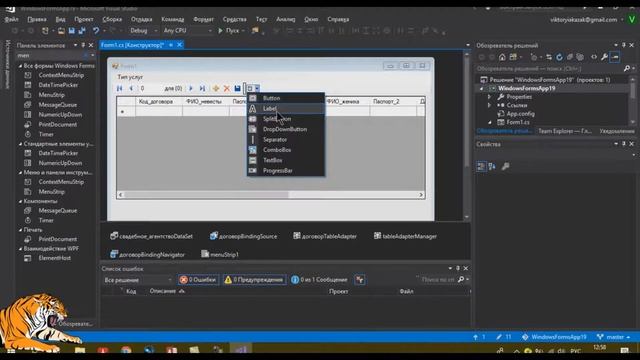Select ElementHost in the toolbox
Image resolution: width=640 pixels, height=360 pixels.
click(x=55, y=258)
